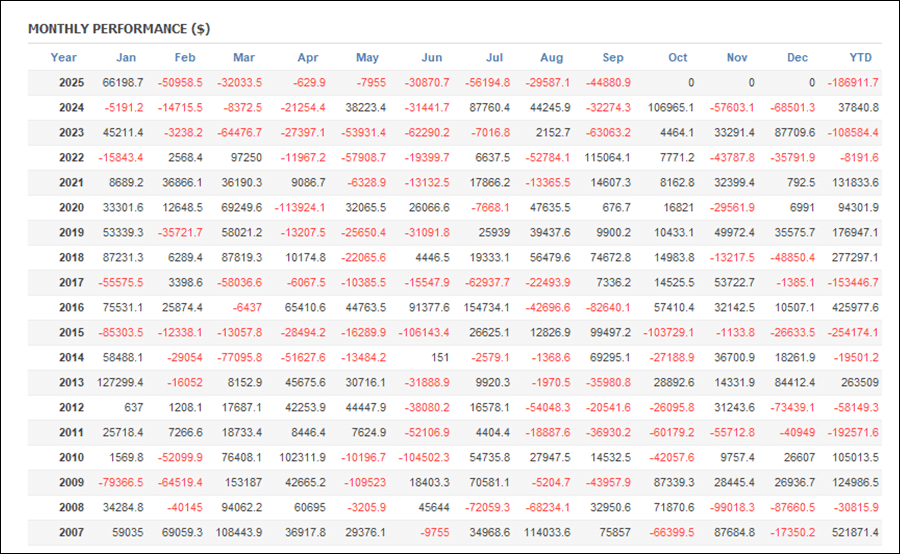The width and height of the screenshot is (900, 554).
Task: Click the Monthly Performance ($) heading
Action: point(119,29)
